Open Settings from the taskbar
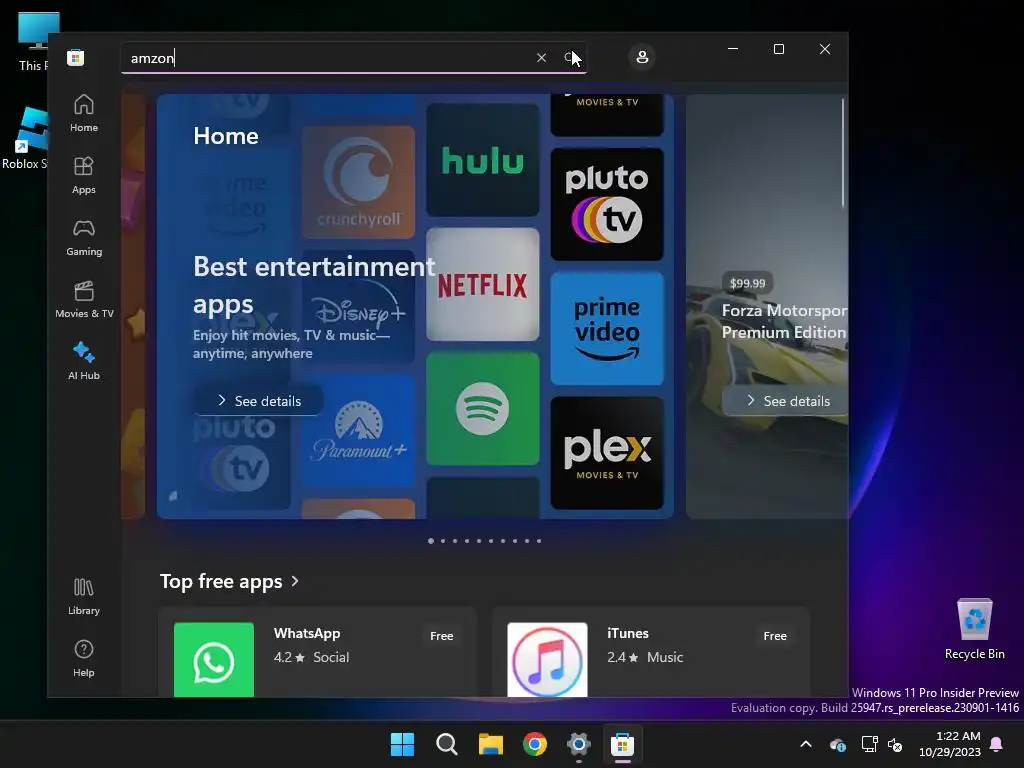 coord(579,744)
